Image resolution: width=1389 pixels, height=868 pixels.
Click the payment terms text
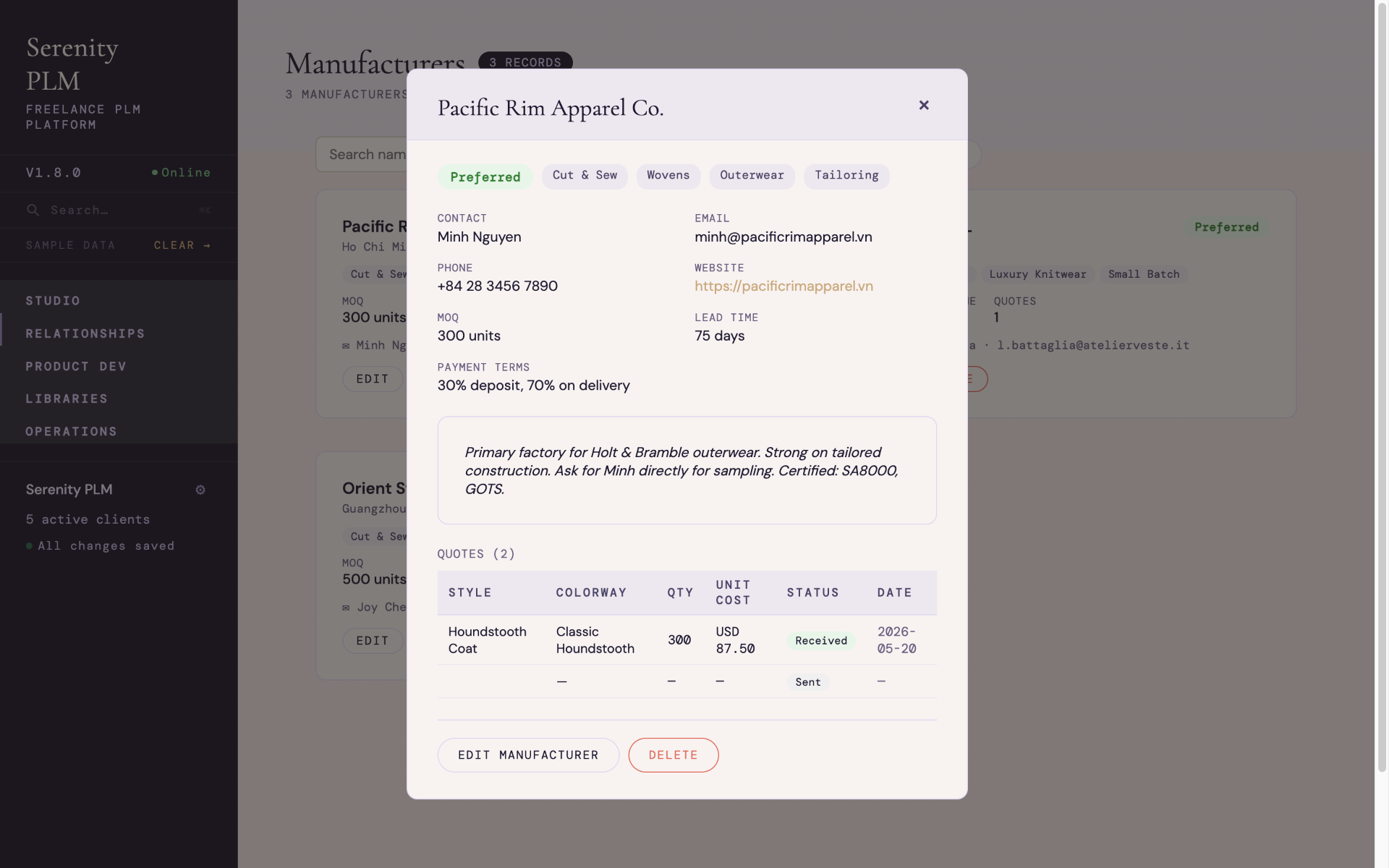pos(533,385)
